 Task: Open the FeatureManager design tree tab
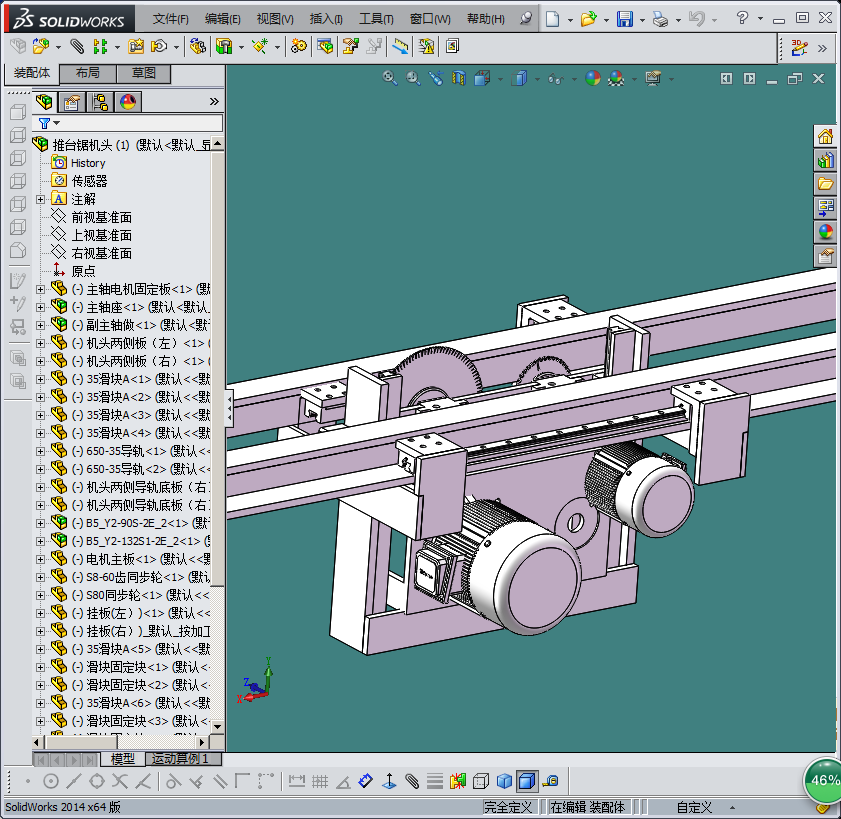click(x=45, y=102)
